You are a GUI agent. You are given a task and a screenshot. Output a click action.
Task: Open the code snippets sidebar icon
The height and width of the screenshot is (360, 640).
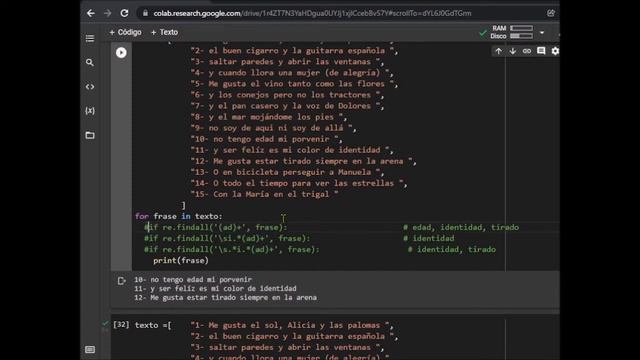point(90,87)
